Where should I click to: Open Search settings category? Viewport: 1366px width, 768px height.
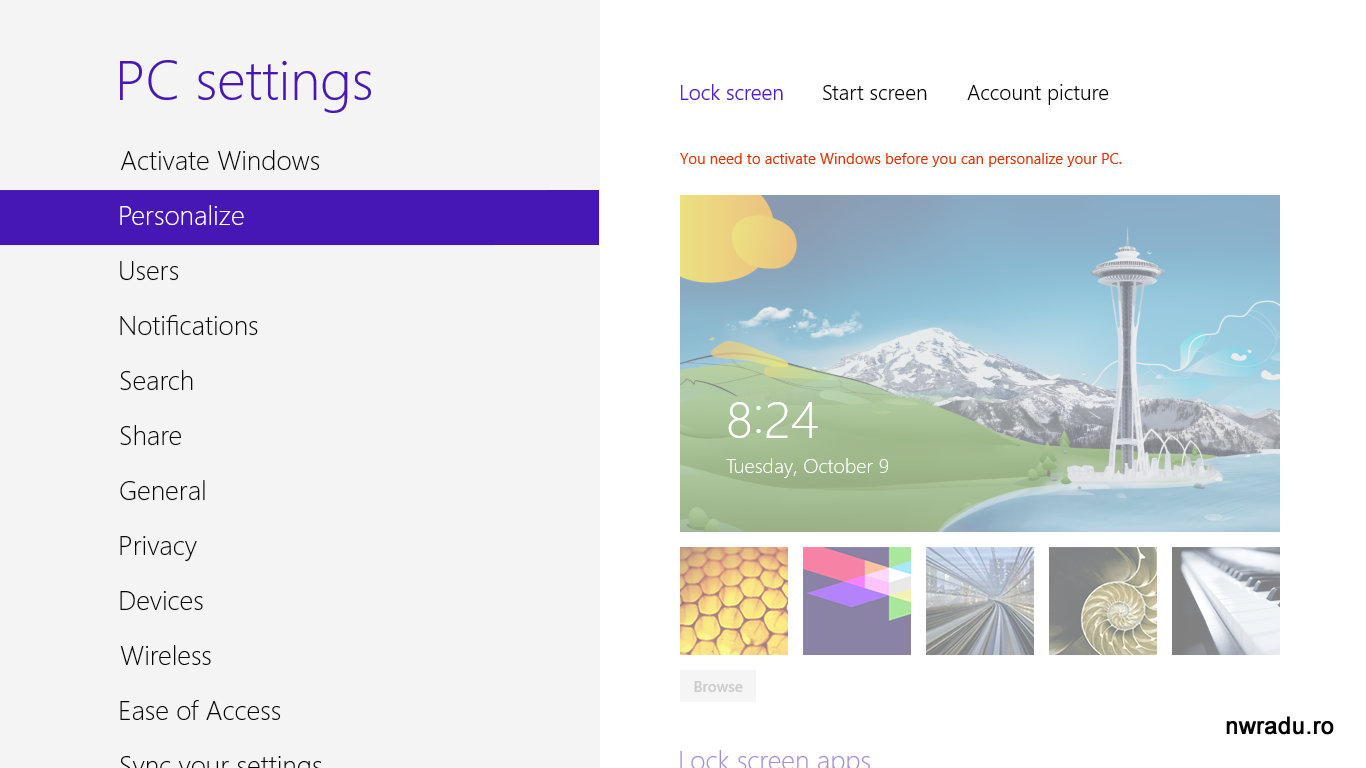click(156, 381)
